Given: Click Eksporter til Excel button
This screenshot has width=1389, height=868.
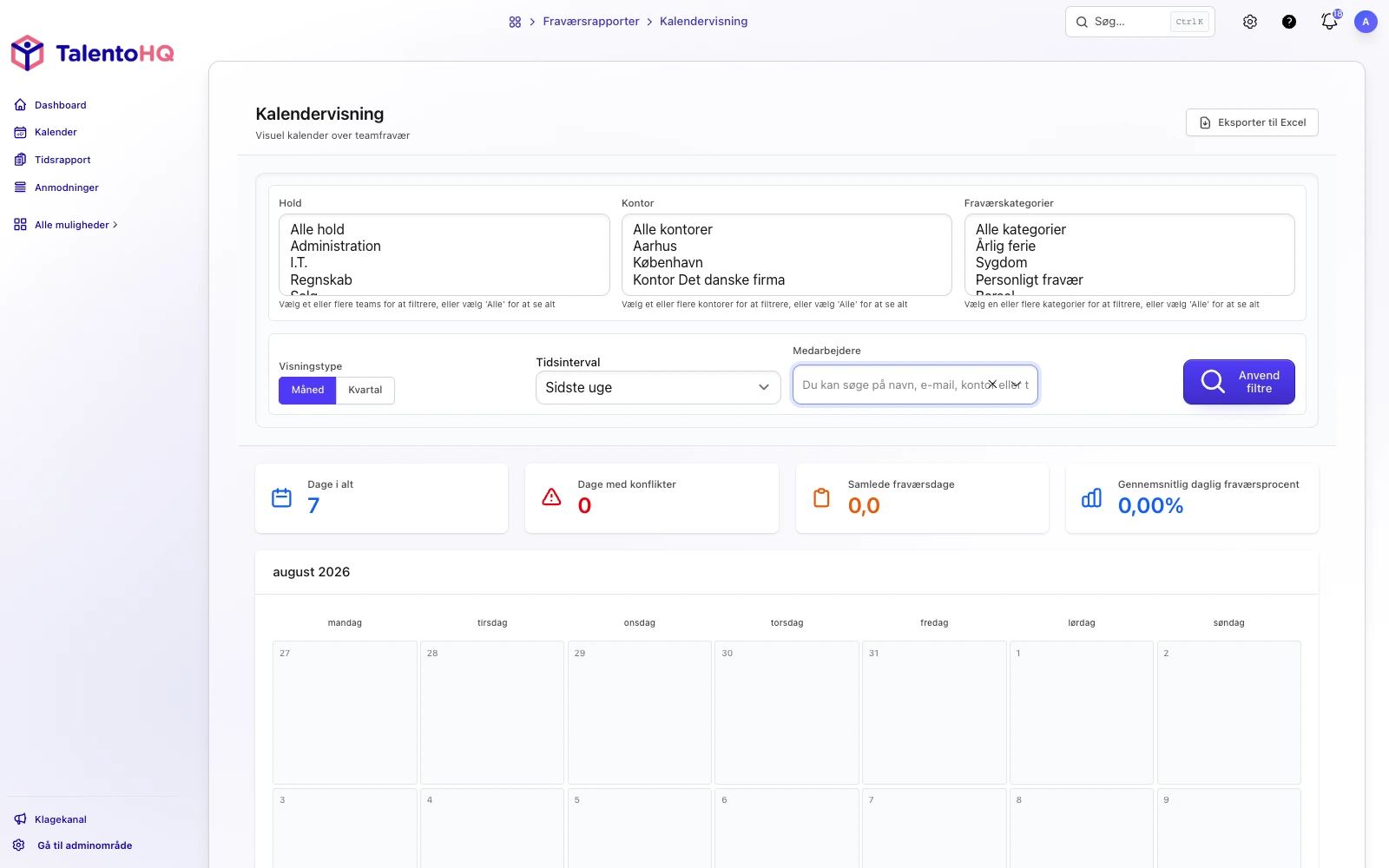Looking at the screenshot, I should [x=1252, y=122].
